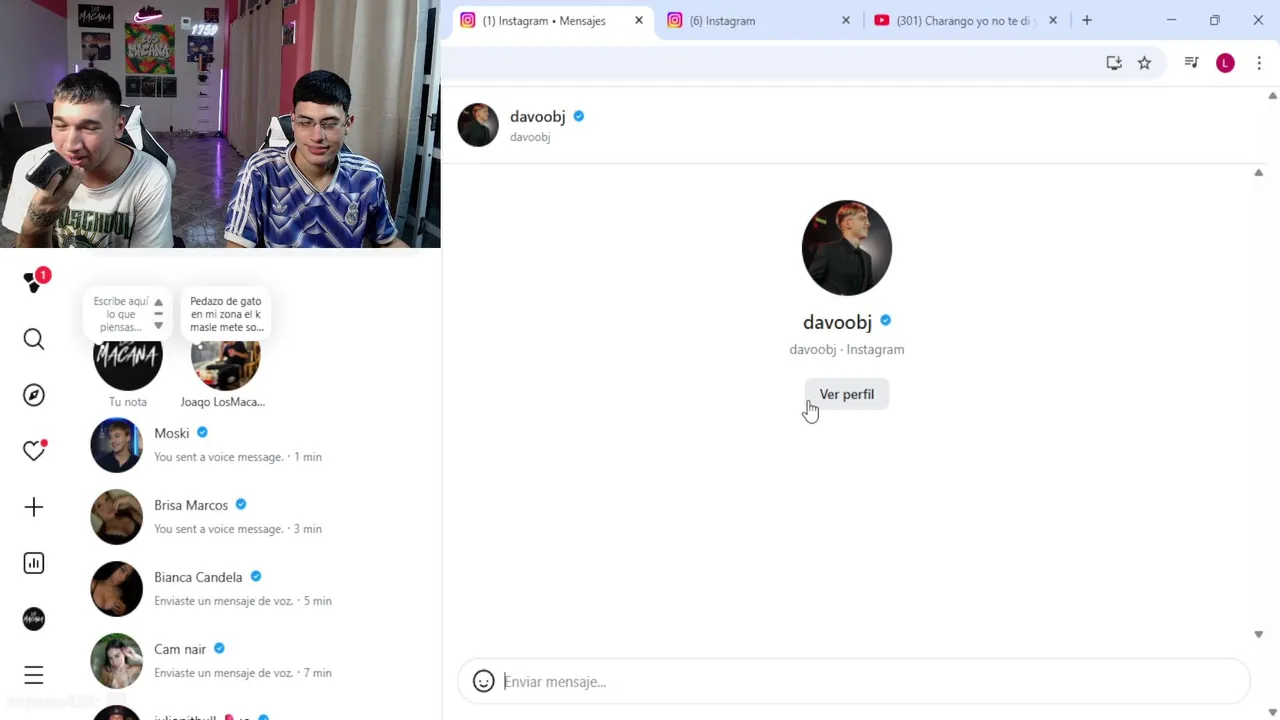The image size is (1280, 720).
Task: Bookmark page with the star icon
Action: [1145, 63]
